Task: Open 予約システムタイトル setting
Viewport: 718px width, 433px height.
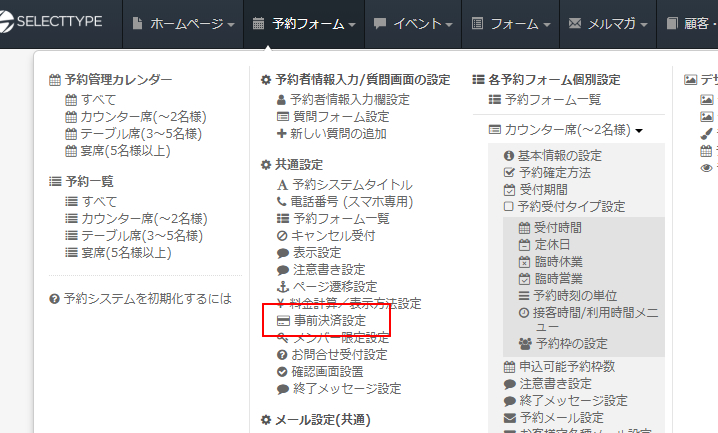Action: point(345,184)
